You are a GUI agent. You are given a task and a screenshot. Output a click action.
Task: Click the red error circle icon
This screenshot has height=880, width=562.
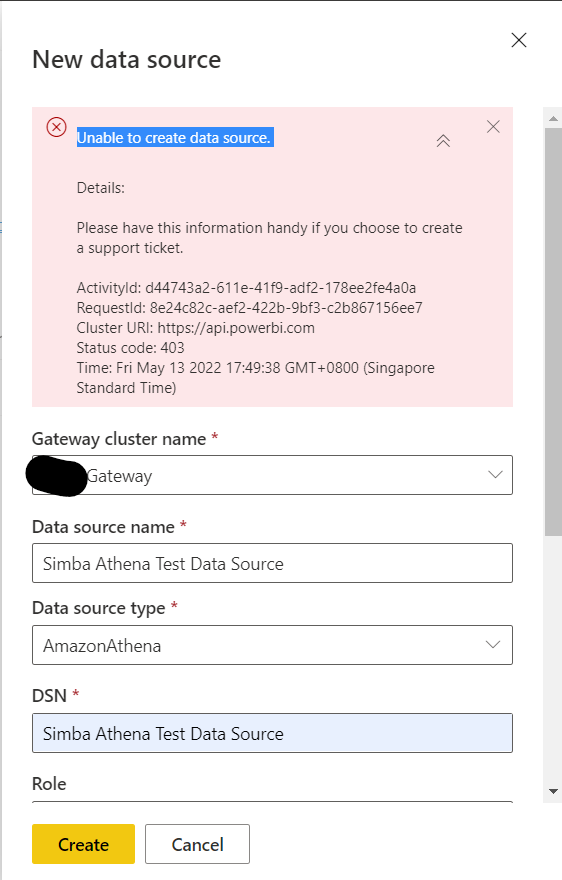(x=56, y=127)
